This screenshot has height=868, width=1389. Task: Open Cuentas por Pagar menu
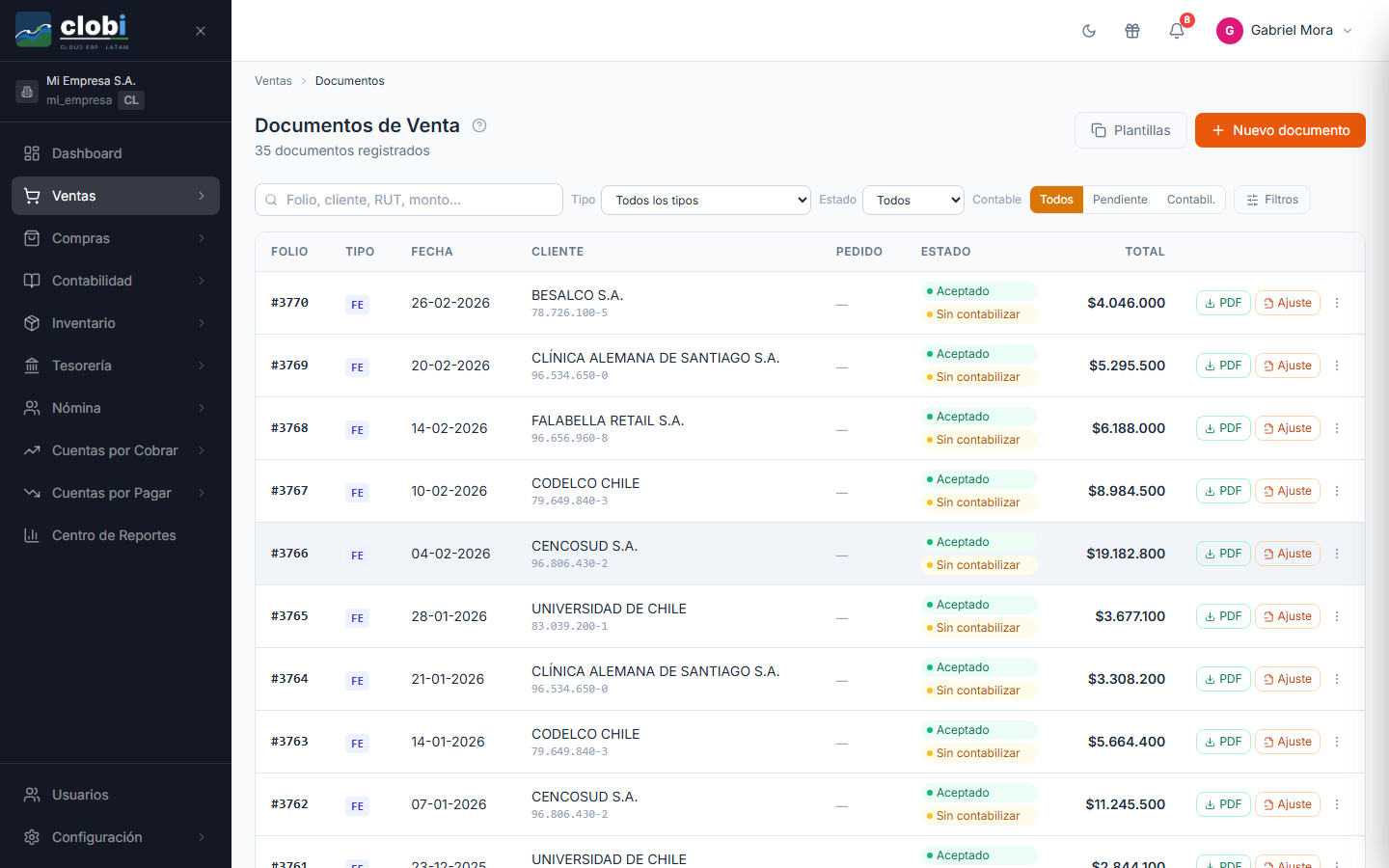116,493
